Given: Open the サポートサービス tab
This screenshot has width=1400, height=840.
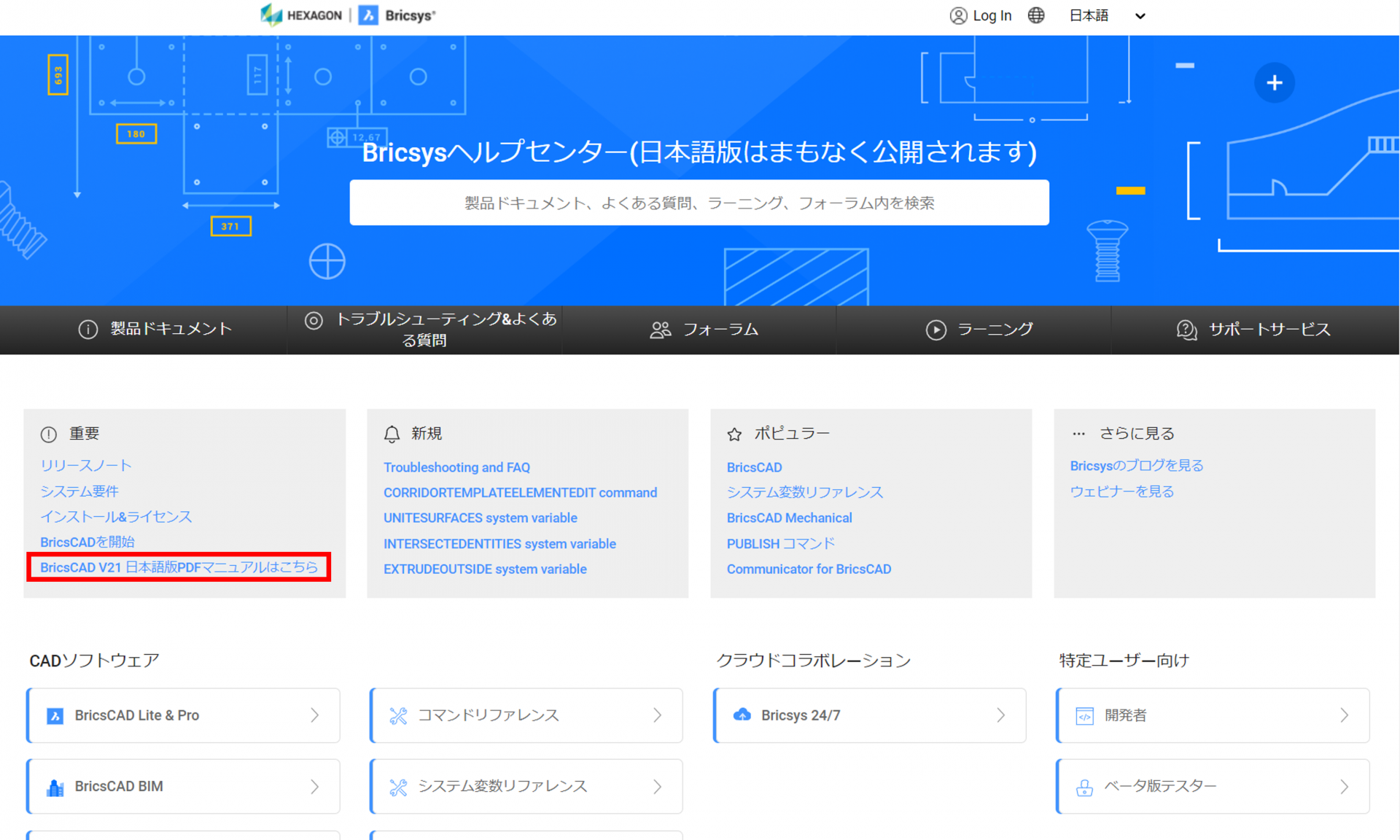Looking at the screenshot, I should coord(1253,330).
